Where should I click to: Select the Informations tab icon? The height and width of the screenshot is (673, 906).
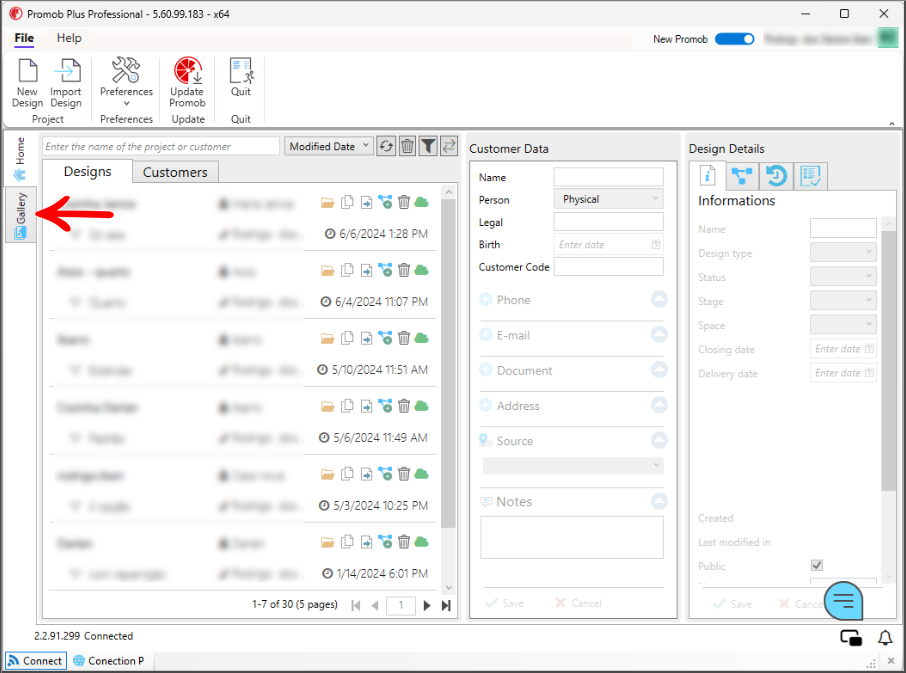coord(707,176)
